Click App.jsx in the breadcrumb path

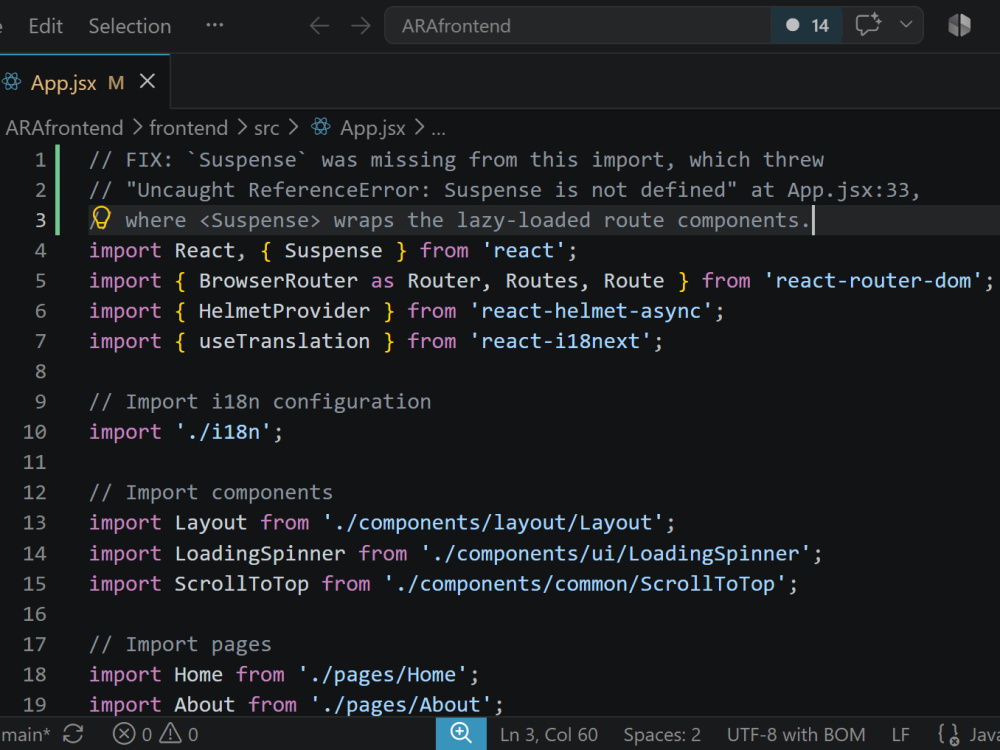[372, 128]
